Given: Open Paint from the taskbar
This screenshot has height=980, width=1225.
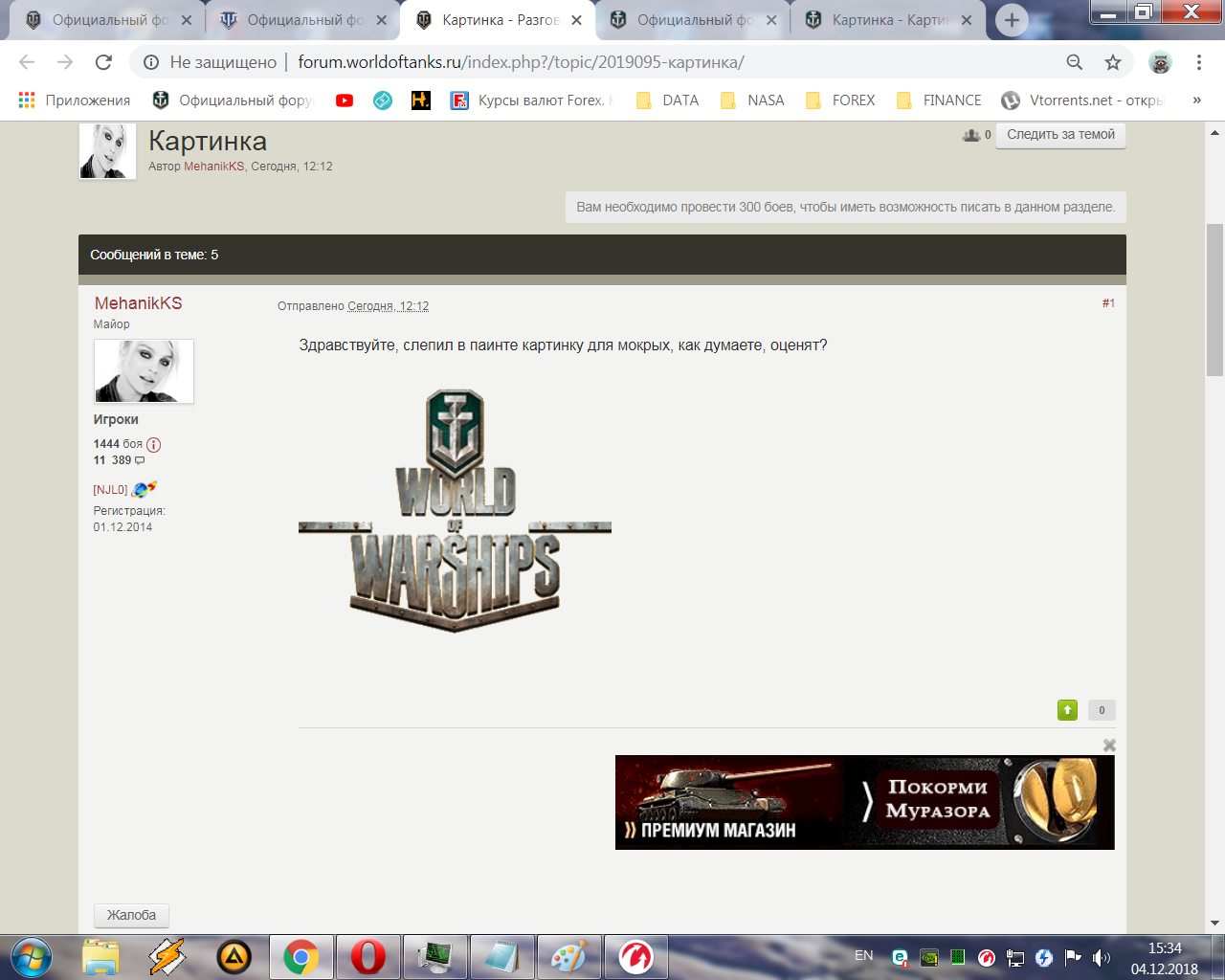Looking at the screenshot, I should click(568, 957).
